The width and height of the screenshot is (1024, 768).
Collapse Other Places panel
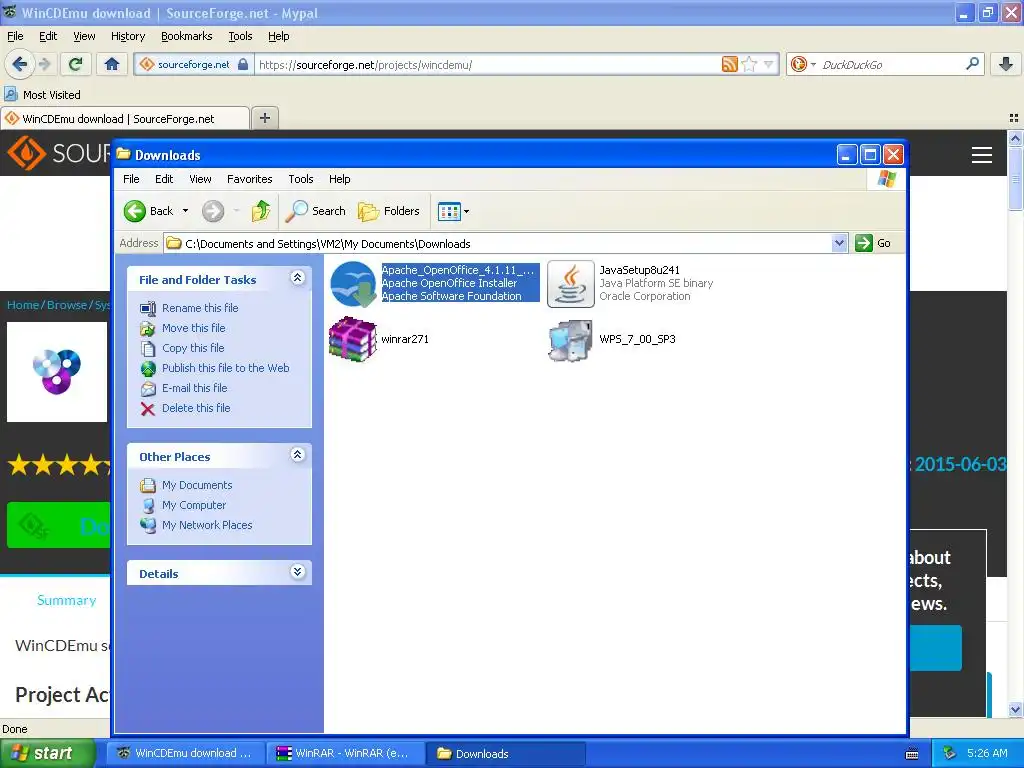pyautogui.click(x=297, y=455)
